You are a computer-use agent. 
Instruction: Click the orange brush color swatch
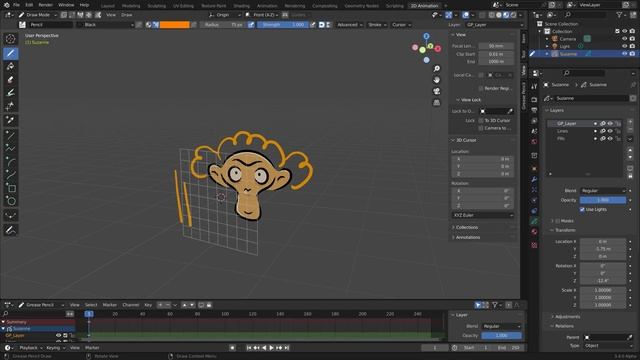pos(174,24)
